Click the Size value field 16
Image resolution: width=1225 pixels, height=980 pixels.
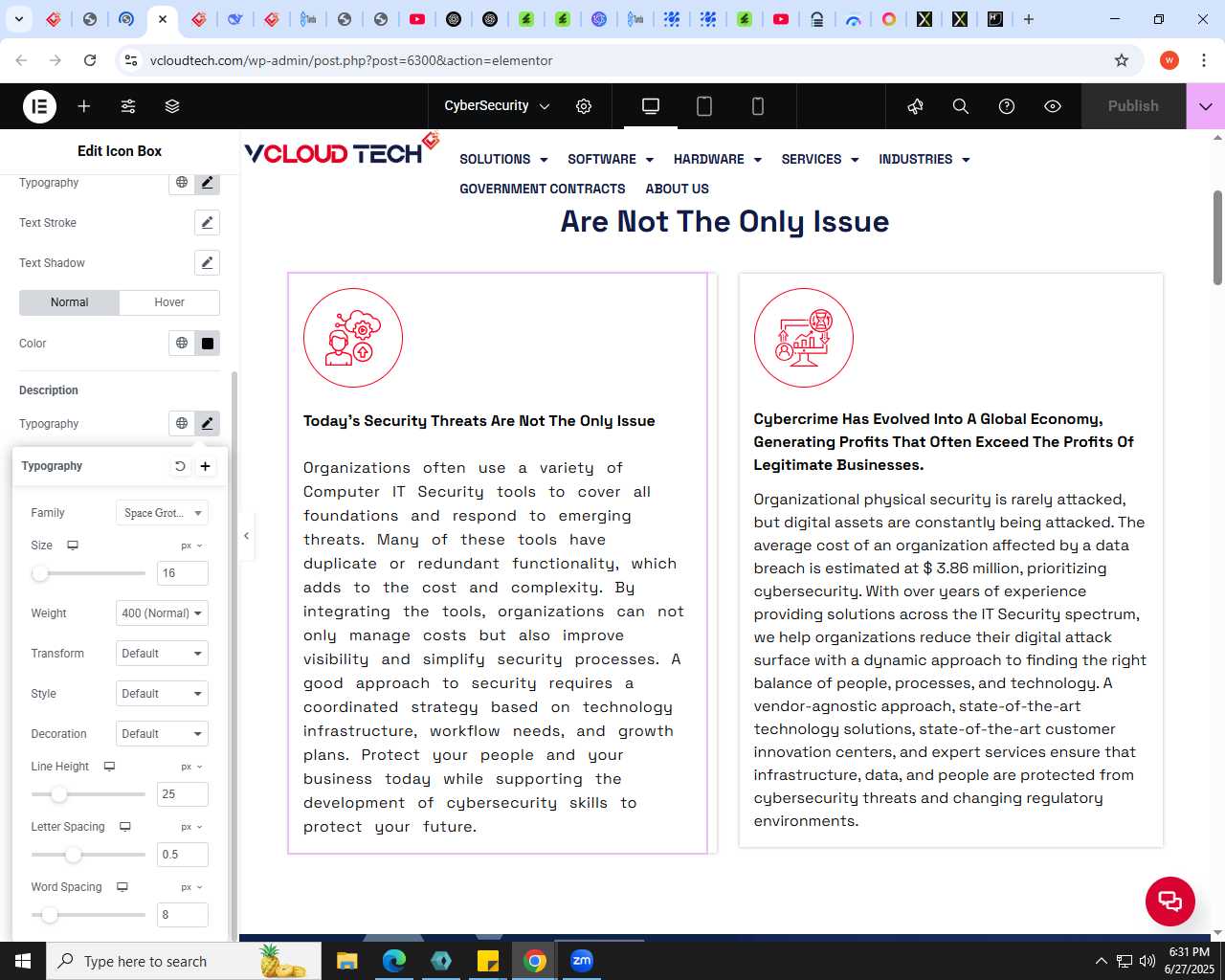(x=182, y=573)
